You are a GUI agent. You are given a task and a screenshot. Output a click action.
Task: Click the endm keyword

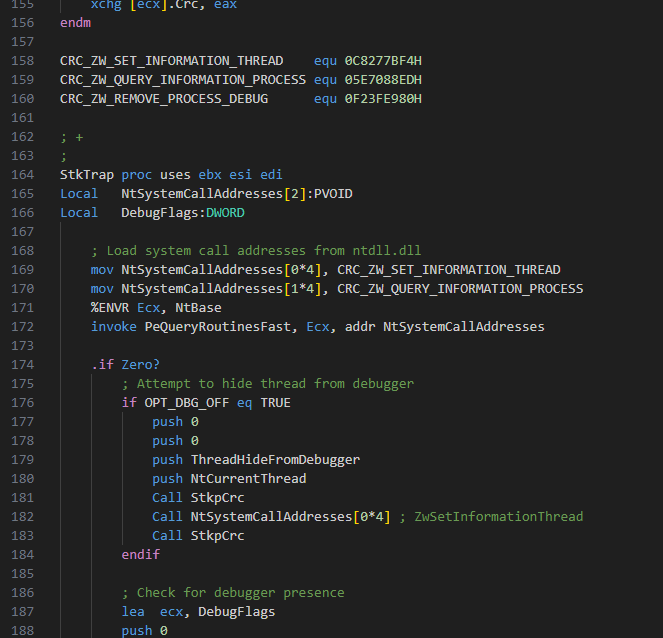[x=75, y=22]
